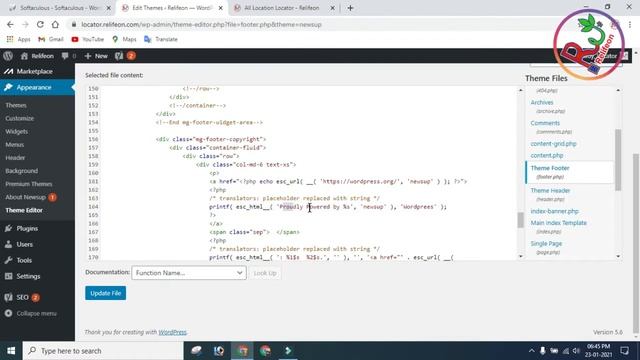Click line 161 wordpress.org href code
The width and height of the screenshot is (640, 360).
[x=338, y=182]
